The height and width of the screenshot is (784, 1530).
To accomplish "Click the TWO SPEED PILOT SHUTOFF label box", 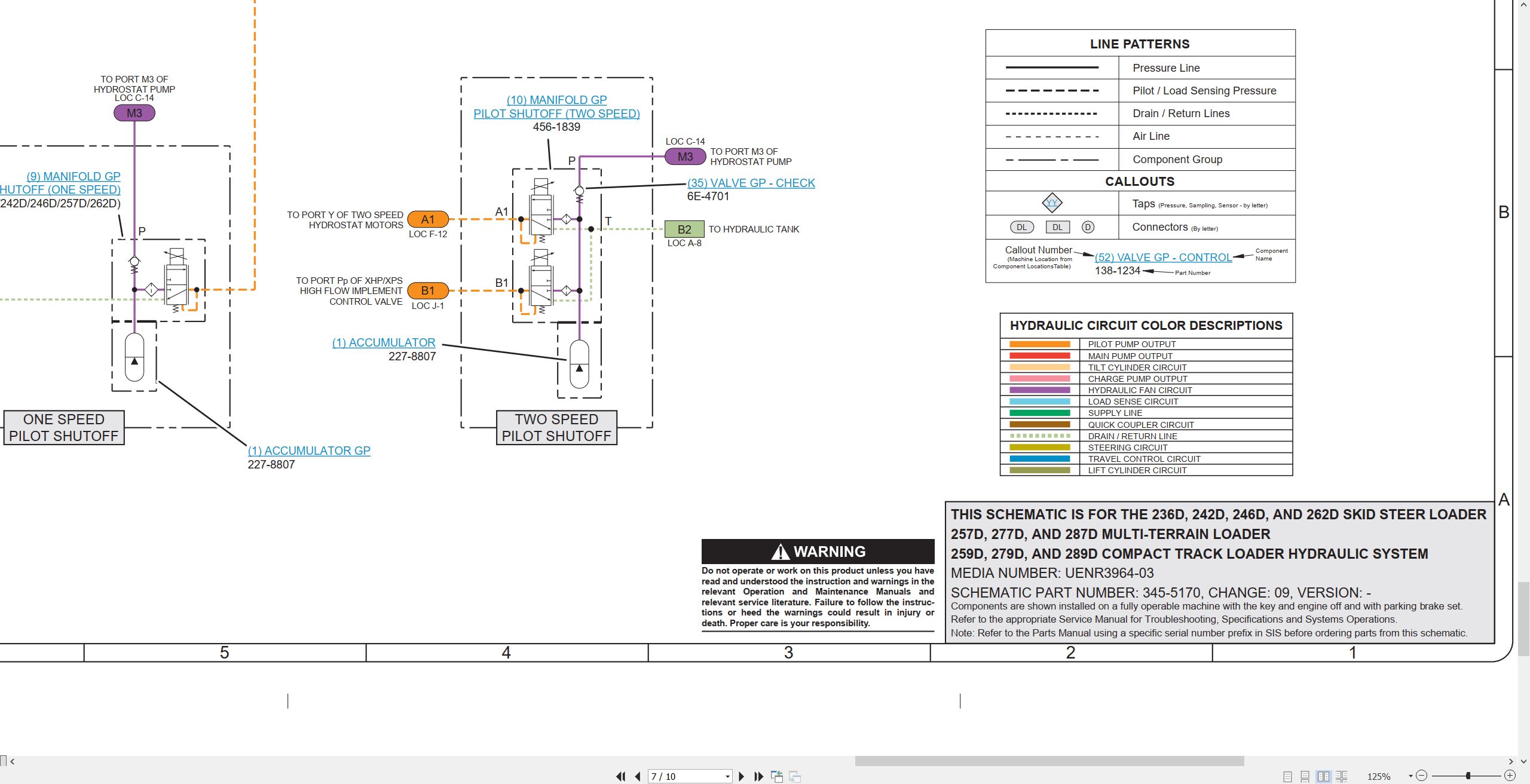I will click(x=556, y=427).
